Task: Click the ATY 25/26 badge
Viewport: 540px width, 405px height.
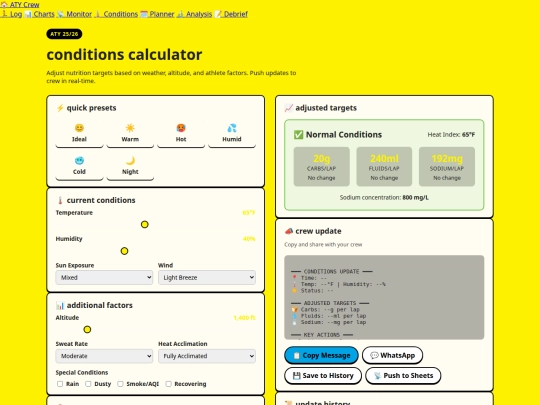Action: pos(64,34)
